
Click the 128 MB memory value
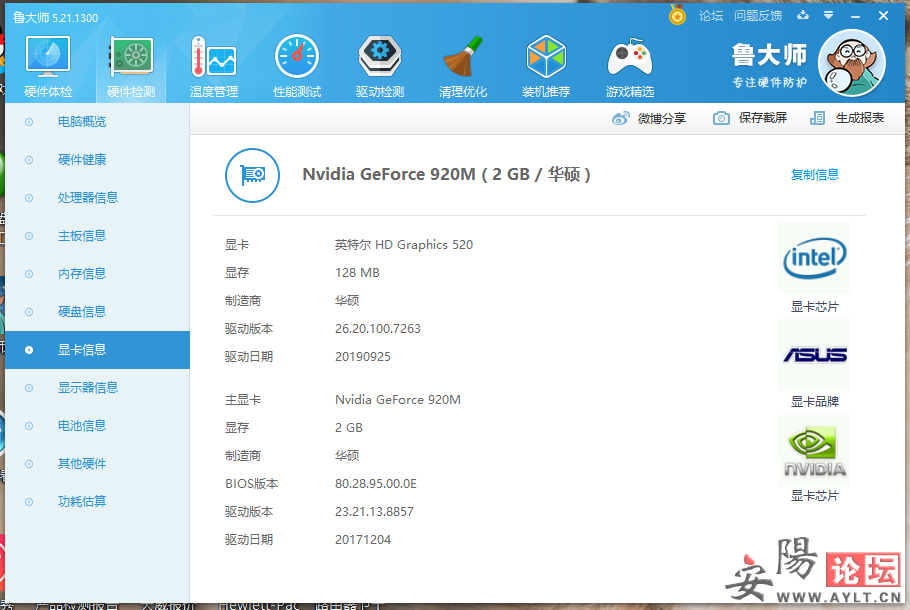pyautogui.click(x=357, y=273)
